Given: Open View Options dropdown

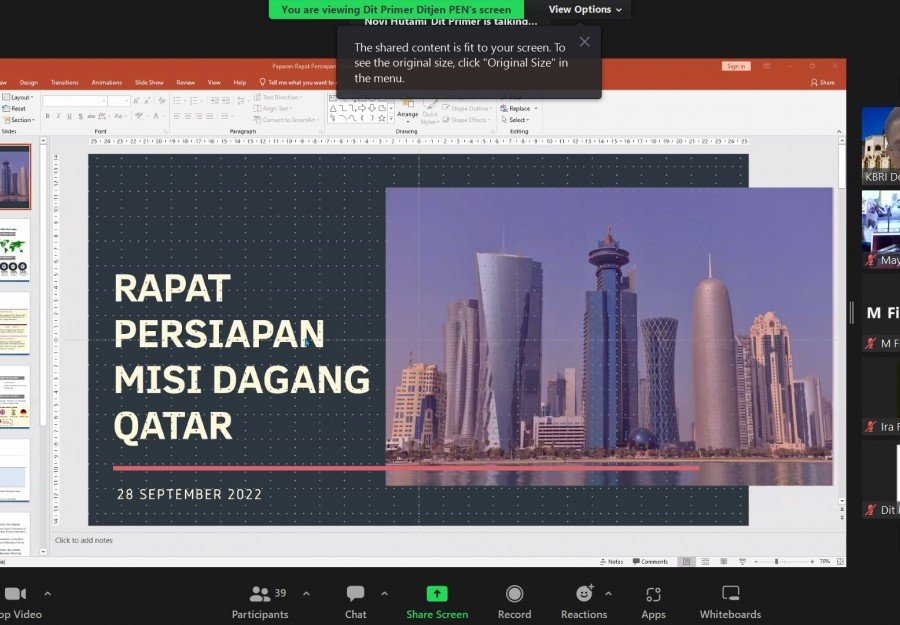Looking at the screenshot, I should (x=585, y=9).
